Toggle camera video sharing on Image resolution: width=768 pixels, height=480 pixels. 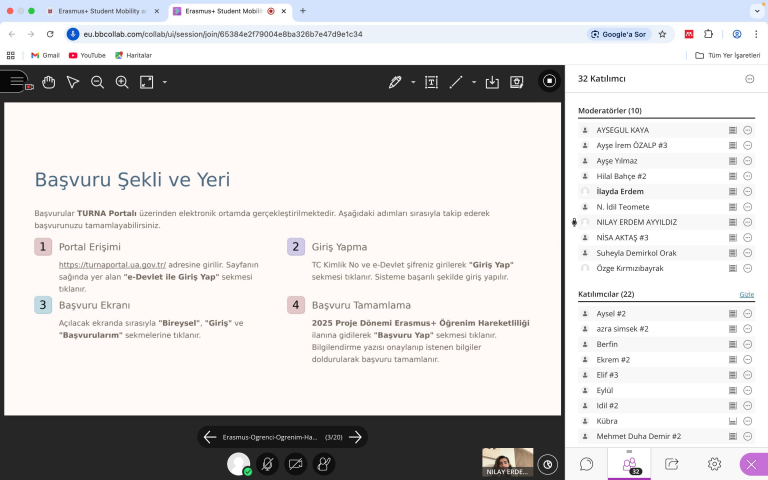(x=296, y=464)
